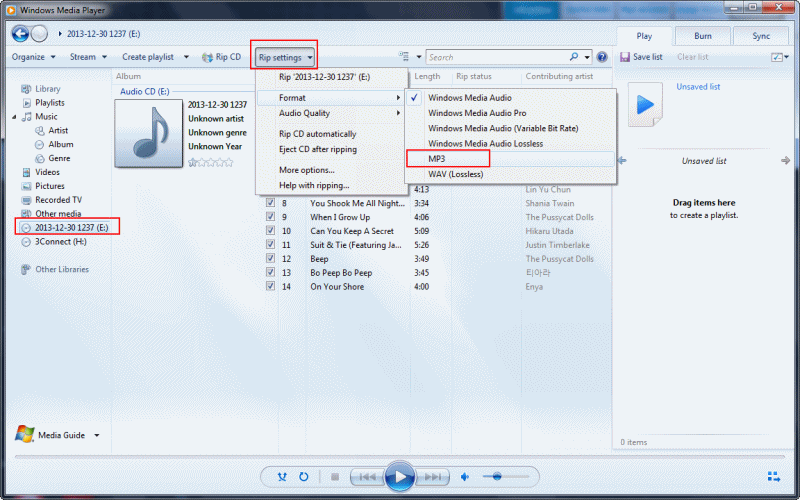Image resolution: width=800 pixels, height=500 pixels.
Task: Click the large Play button
Action: coord(399,477)
